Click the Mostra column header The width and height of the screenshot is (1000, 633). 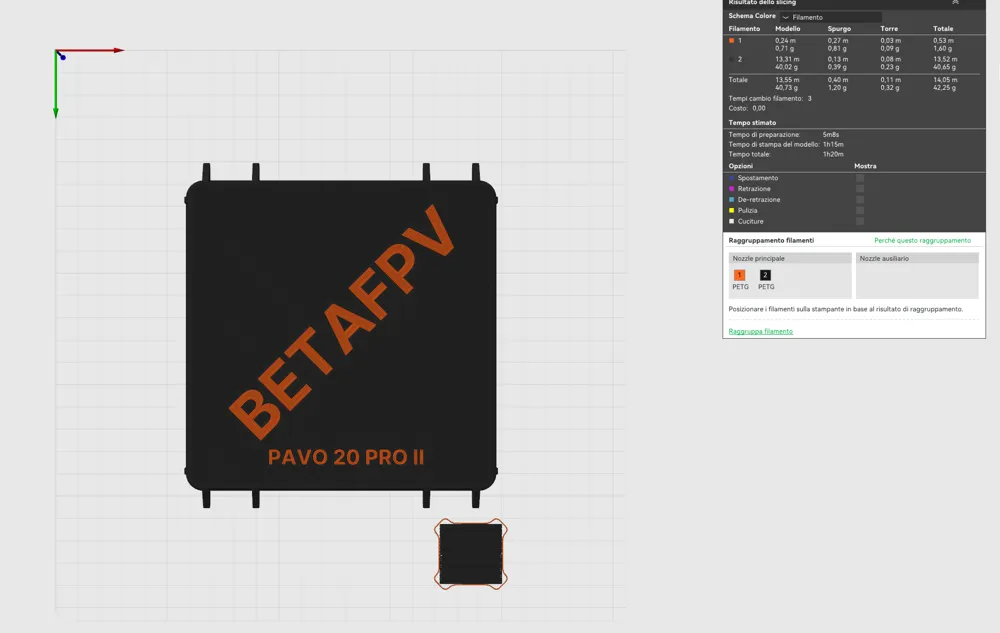865,166
